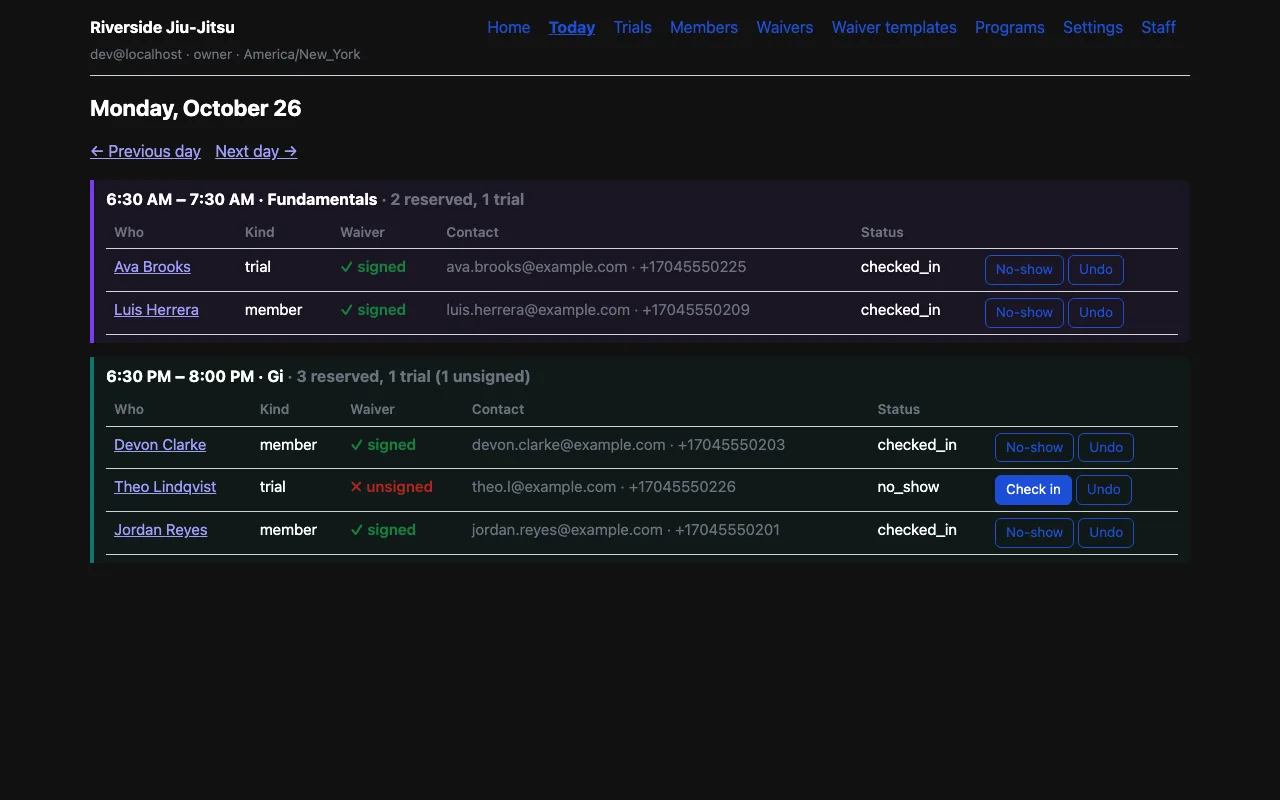The image size is (1280, 800).
Task: Click Jordan Reyes' signed waiver status
Action: pos(383,530)
